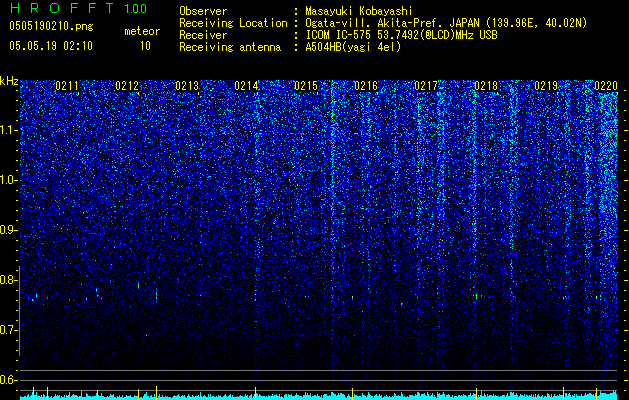
Task: Click the 0219 time marker
Action: [x=546, y=86]
